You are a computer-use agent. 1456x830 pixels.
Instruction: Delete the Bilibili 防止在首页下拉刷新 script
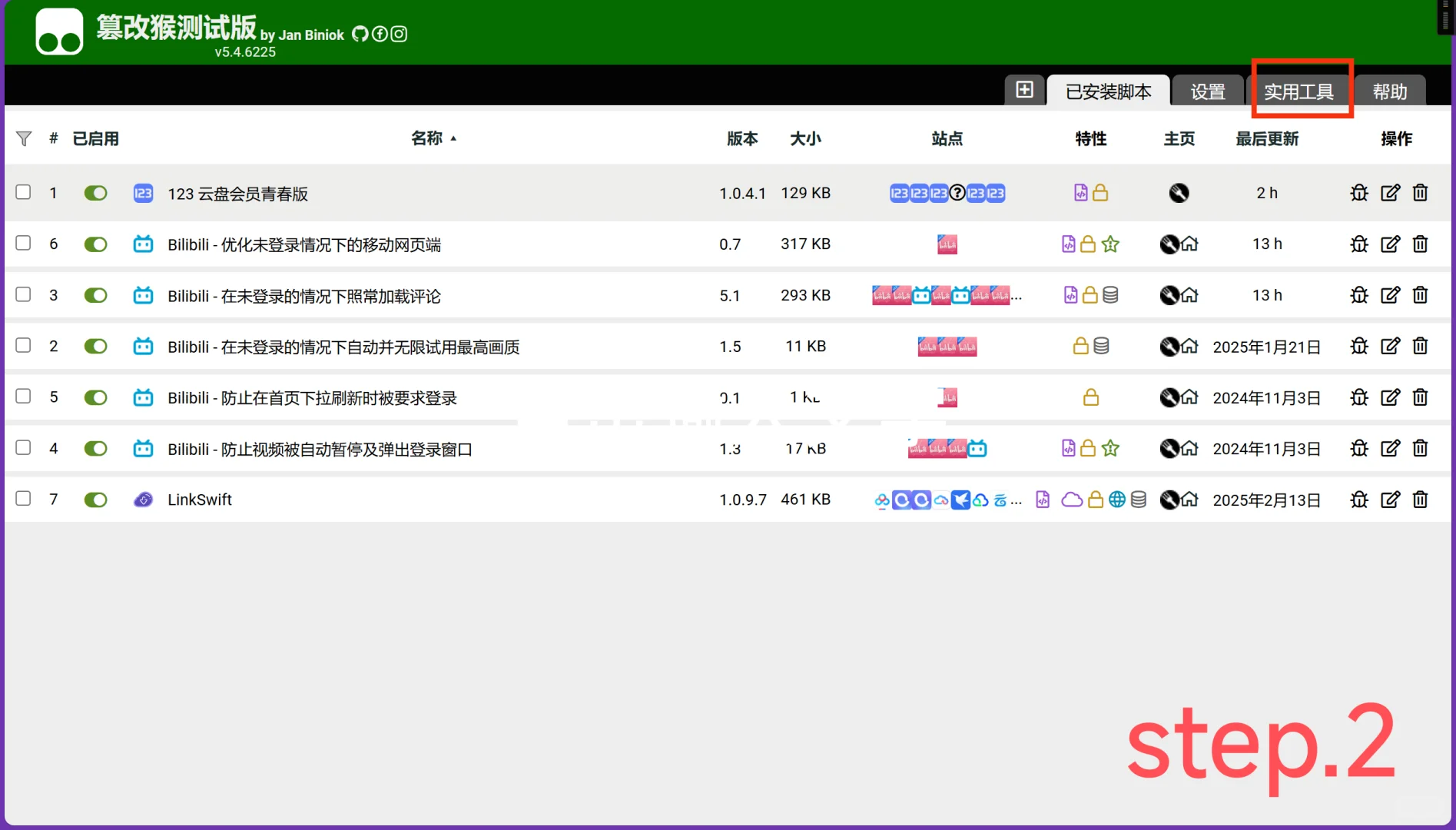[x=1420, y=397]
